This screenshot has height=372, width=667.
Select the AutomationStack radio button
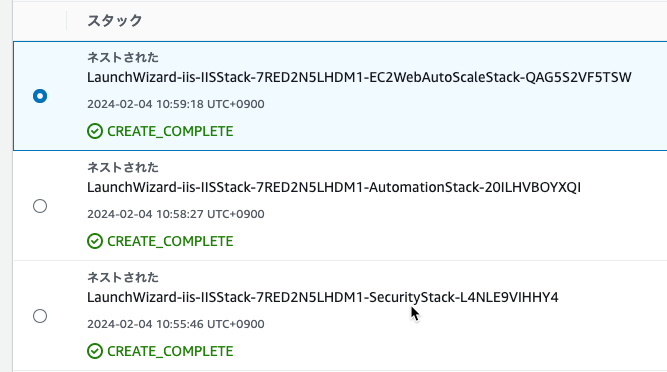[40, 206]
